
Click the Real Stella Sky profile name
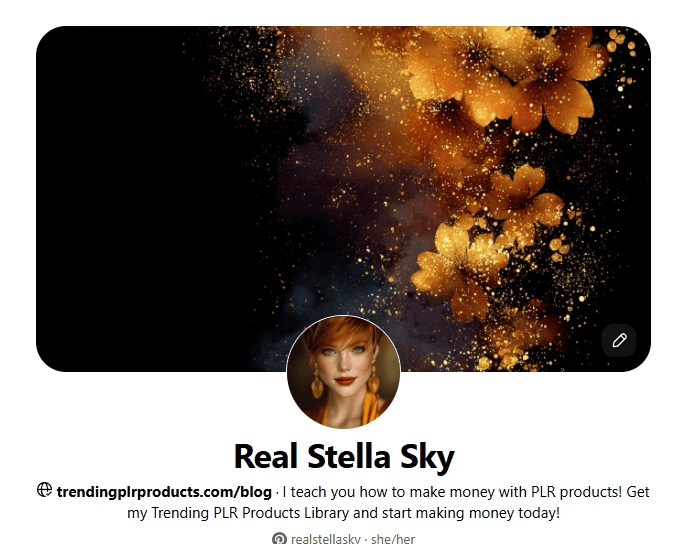(344, 457)
